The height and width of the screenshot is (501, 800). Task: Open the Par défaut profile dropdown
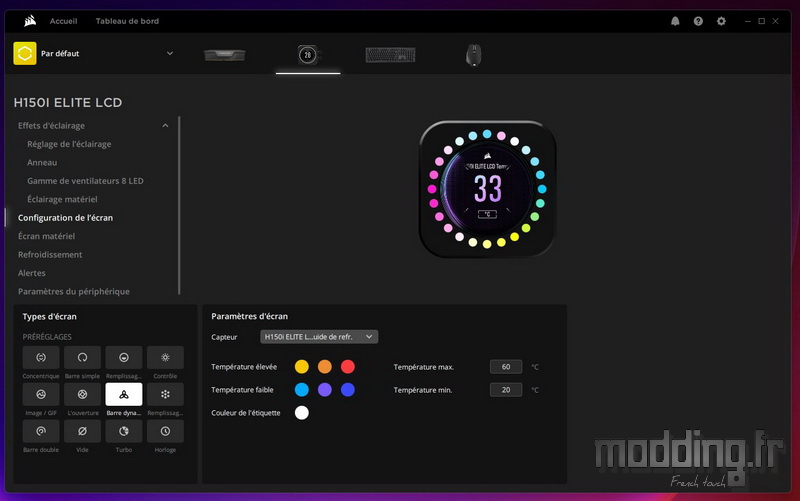point(169,53)
